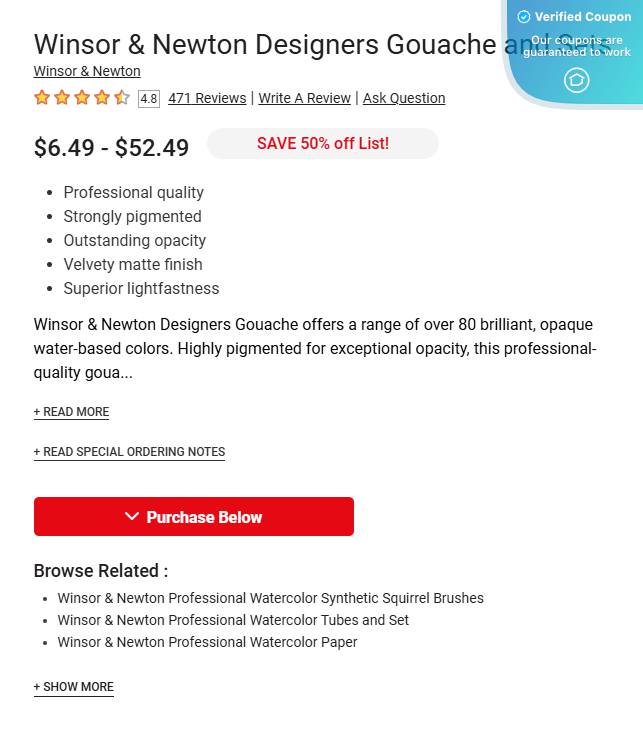Click the chevron arrow on Purchase Below
The image size is (643, 733).
[x=132, y=516]
